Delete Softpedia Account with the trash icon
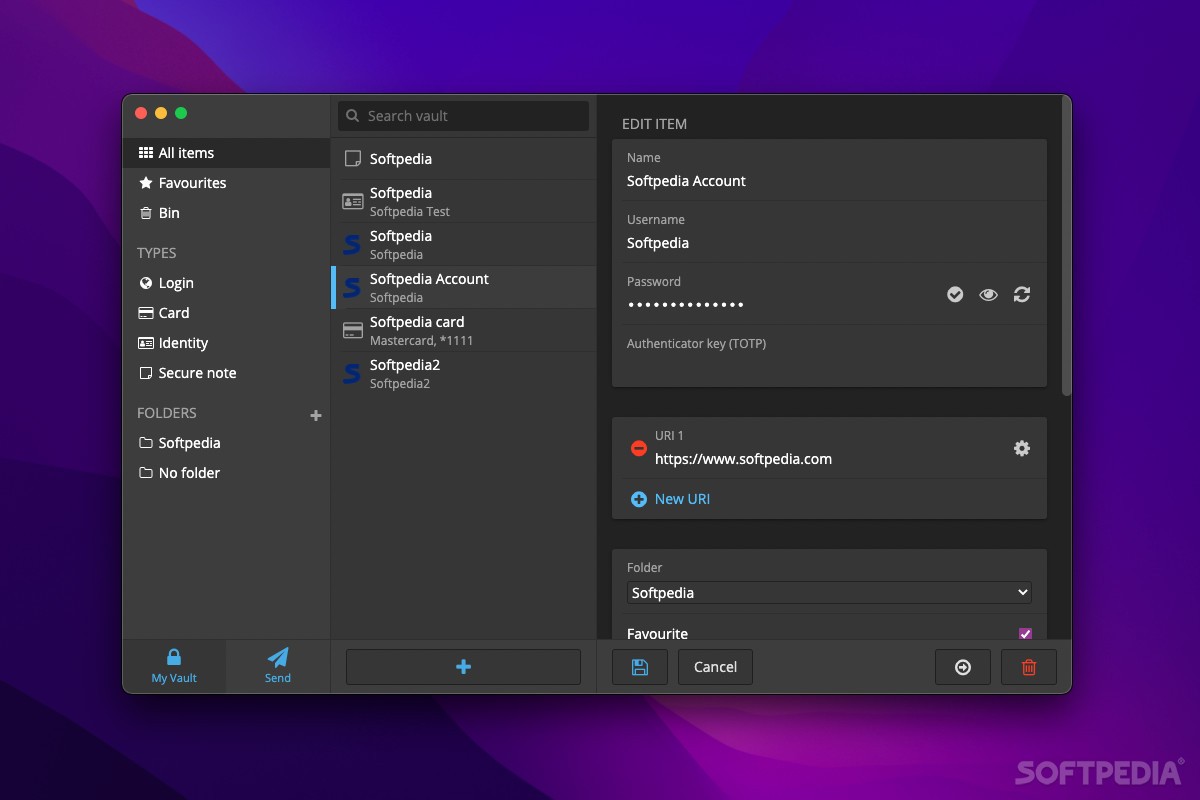This screenshot has width=1200, height=800. (x=1028, y=667)
